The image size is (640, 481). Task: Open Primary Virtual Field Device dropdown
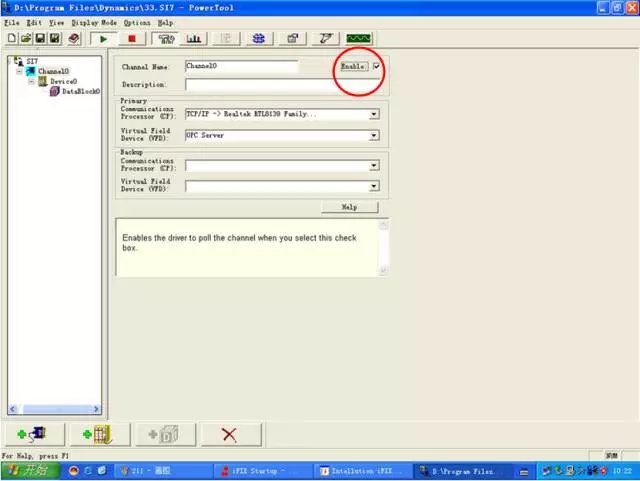pyautogui.click(x=374, y=135)
